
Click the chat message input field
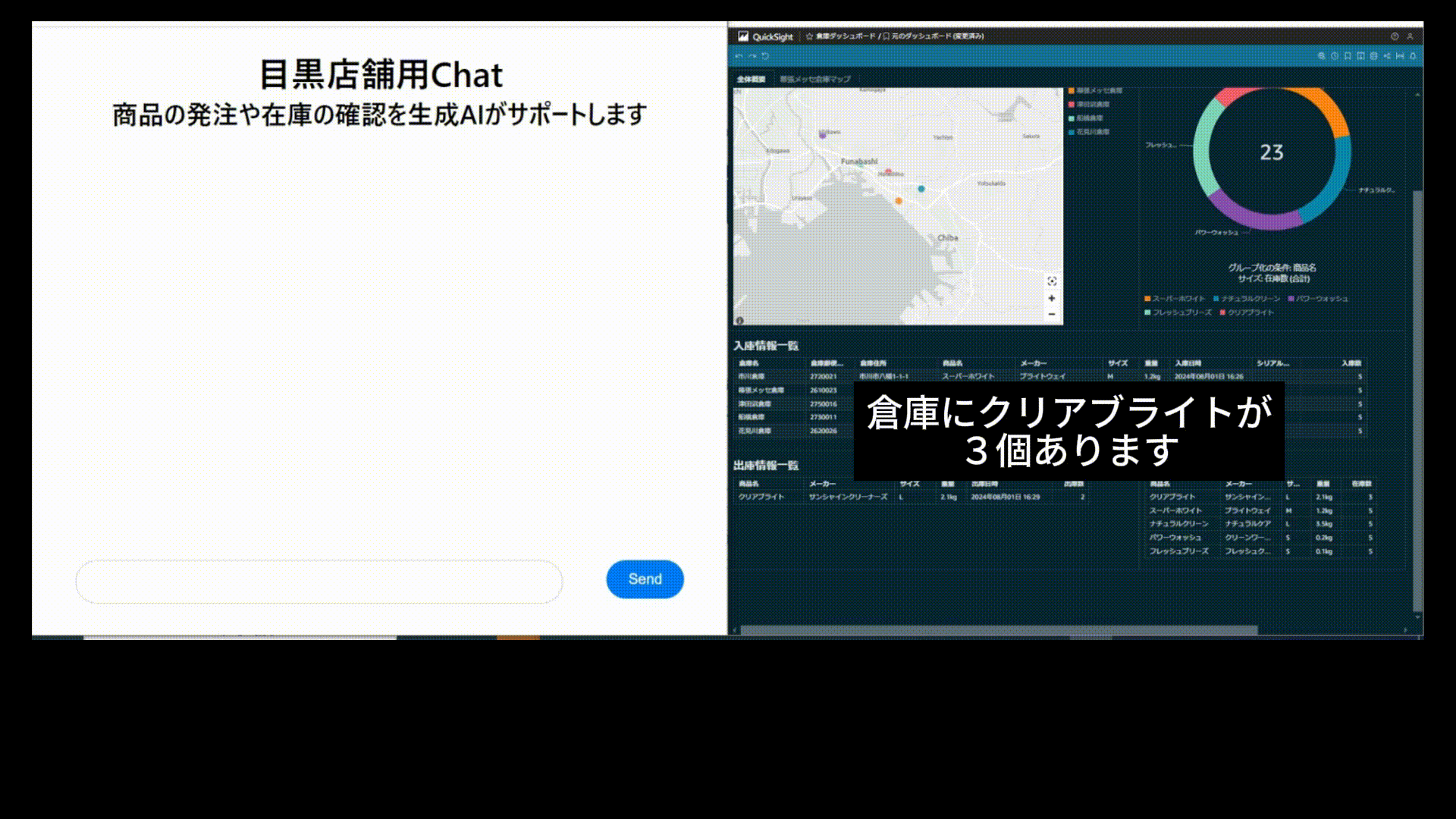click(x=318, y=582)
